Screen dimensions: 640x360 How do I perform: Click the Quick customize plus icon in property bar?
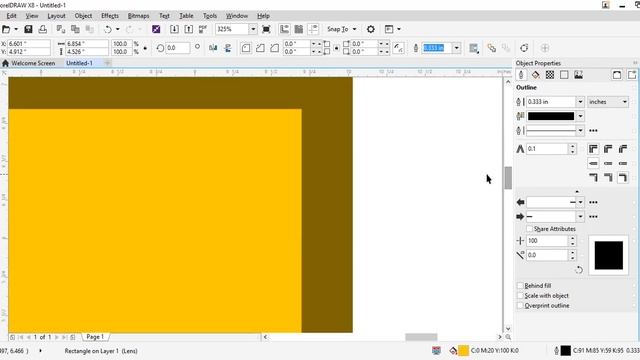544,48
